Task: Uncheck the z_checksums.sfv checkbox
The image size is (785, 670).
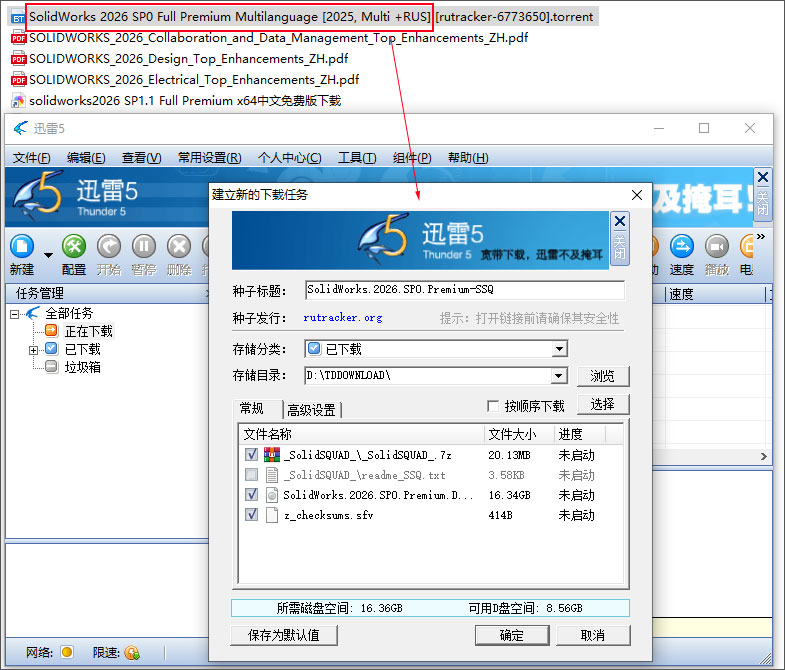Action: [x=251, y=515]
